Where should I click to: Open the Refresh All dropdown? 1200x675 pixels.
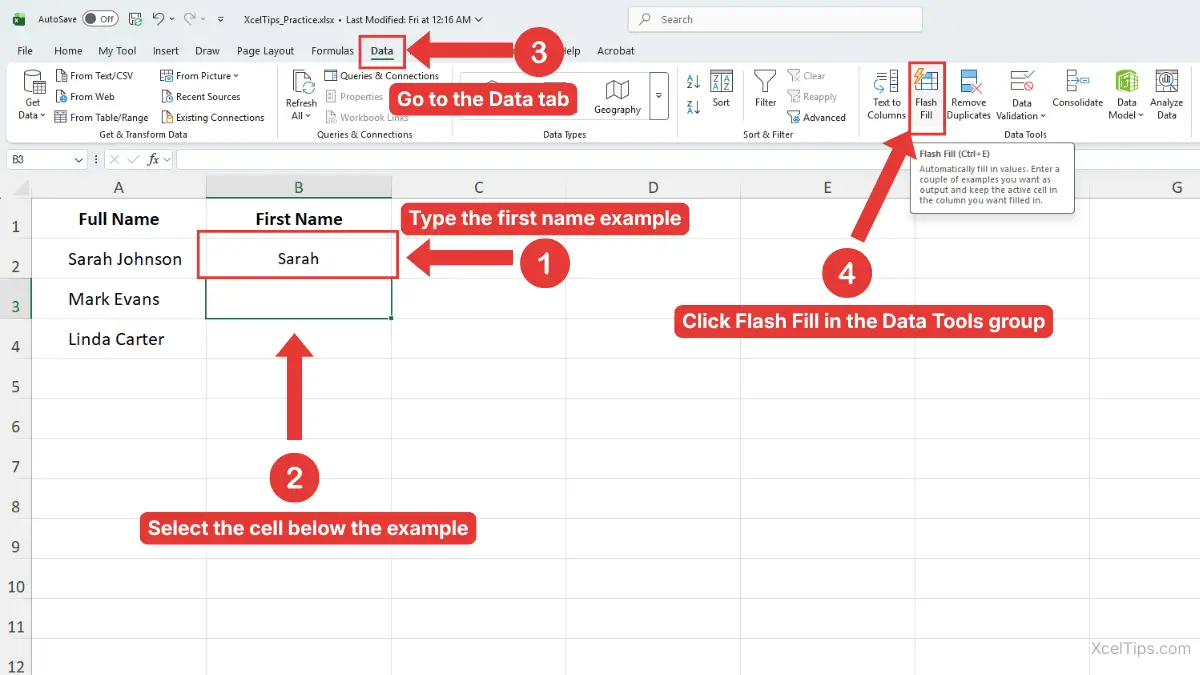(301, 96)
